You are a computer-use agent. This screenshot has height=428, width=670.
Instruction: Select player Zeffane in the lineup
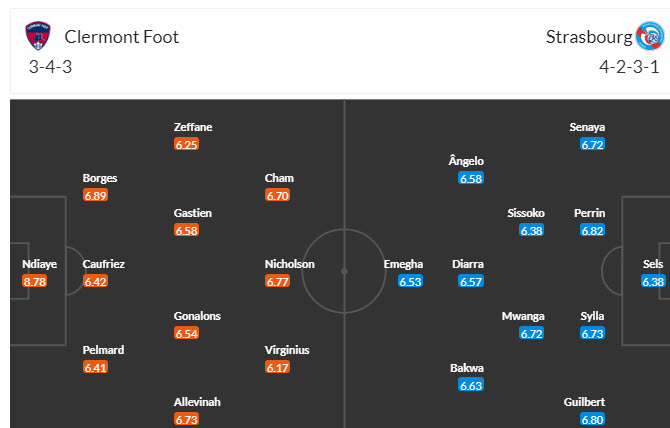193,127
